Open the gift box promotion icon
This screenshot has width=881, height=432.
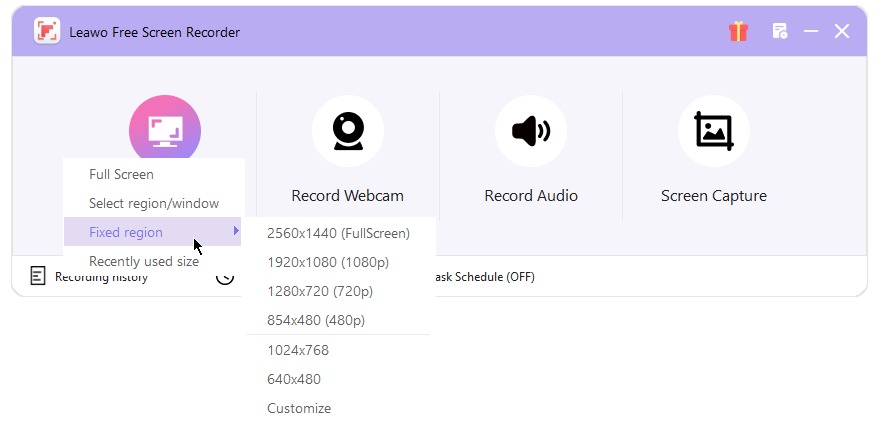[x=738, y=31]
